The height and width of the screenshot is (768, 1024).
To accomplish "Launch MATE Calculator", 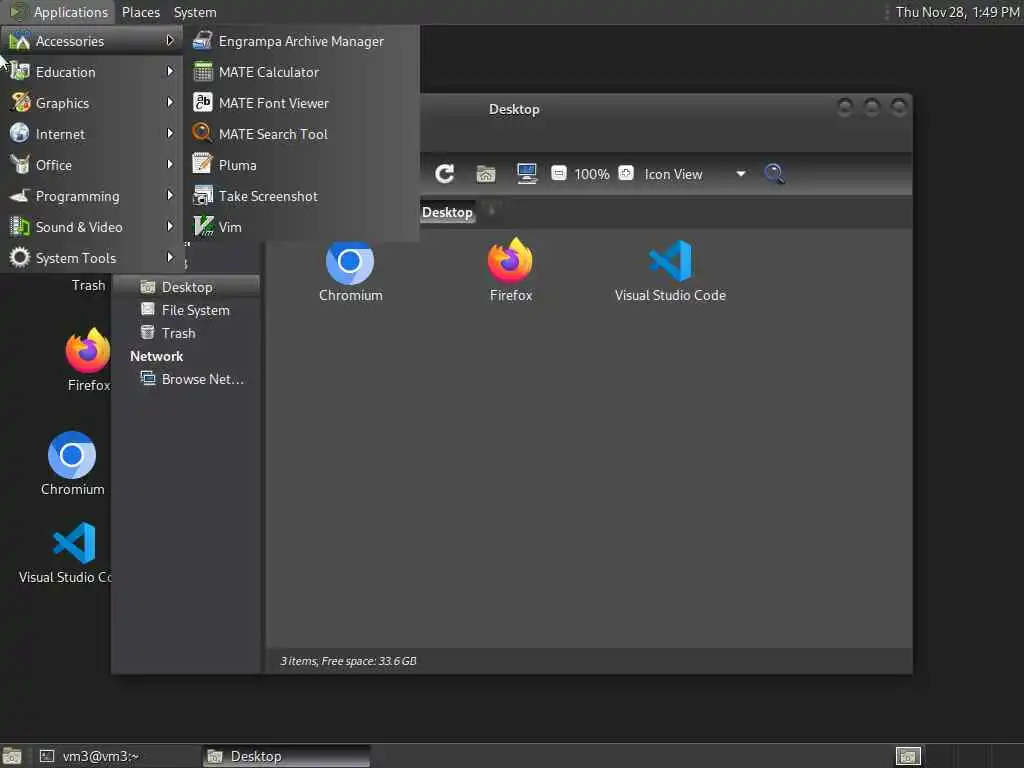I will 301,72.
